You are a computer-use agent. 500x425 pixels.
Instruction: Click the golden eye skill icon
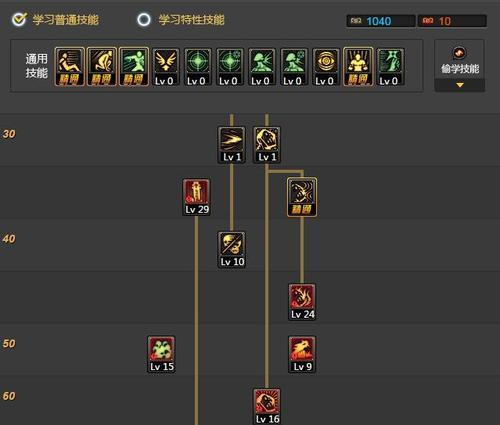[326, 67]
